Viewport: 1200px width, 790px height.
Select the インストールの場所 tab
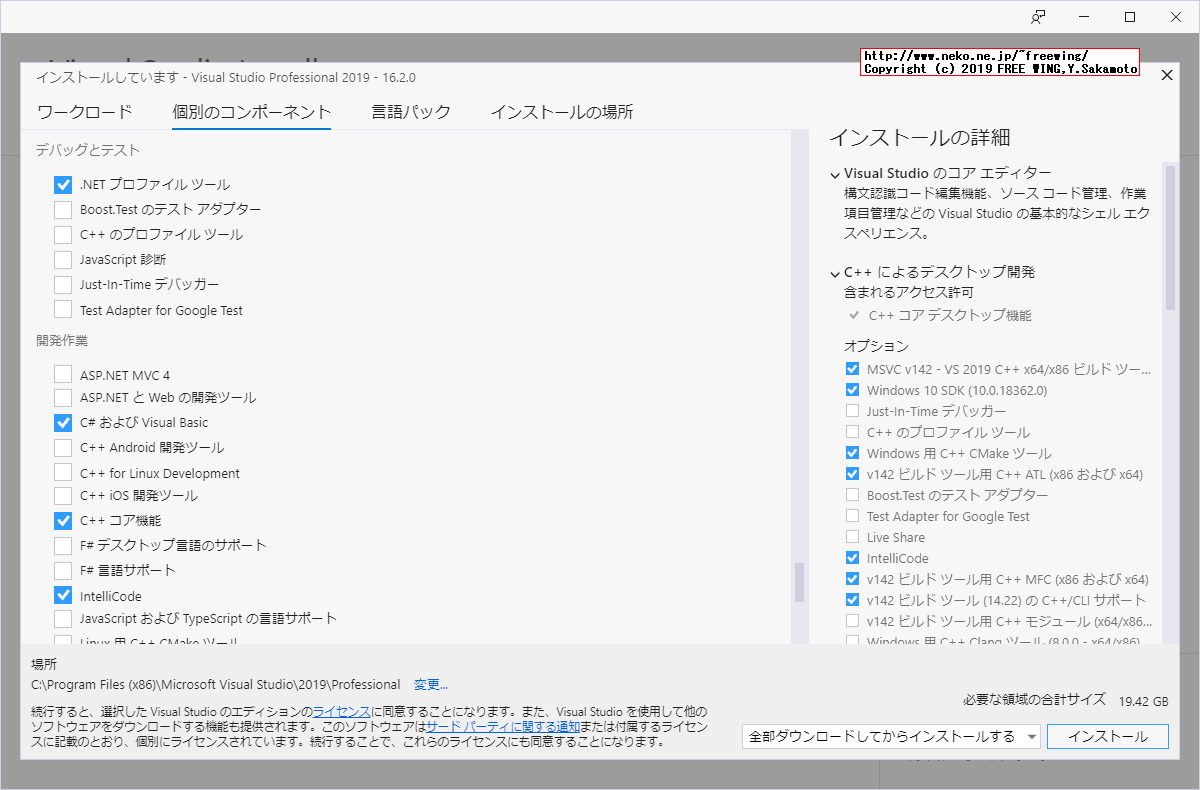562,111
